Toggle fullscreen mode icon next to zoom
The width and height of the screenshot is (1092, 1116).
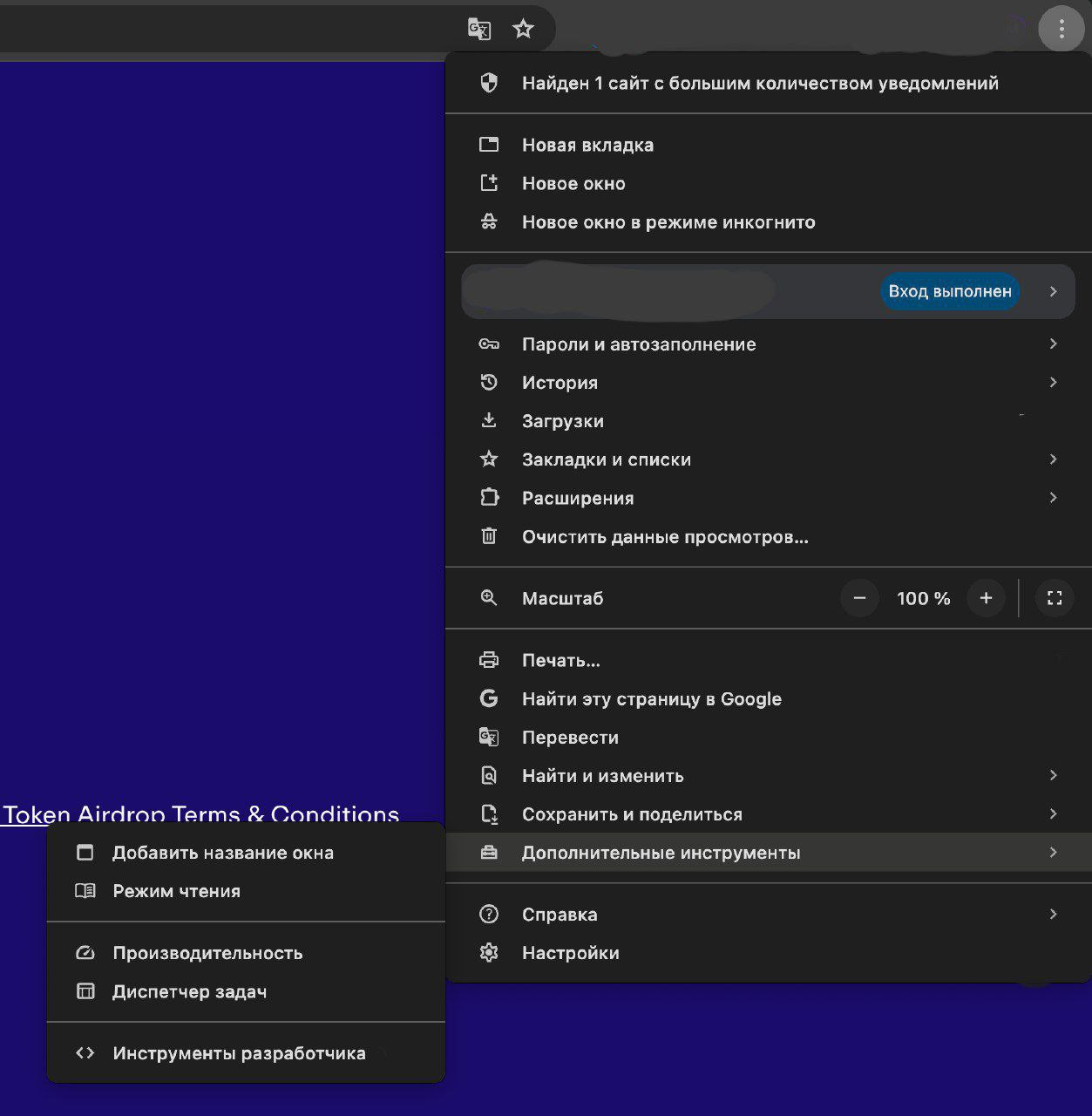point(1054,598)
